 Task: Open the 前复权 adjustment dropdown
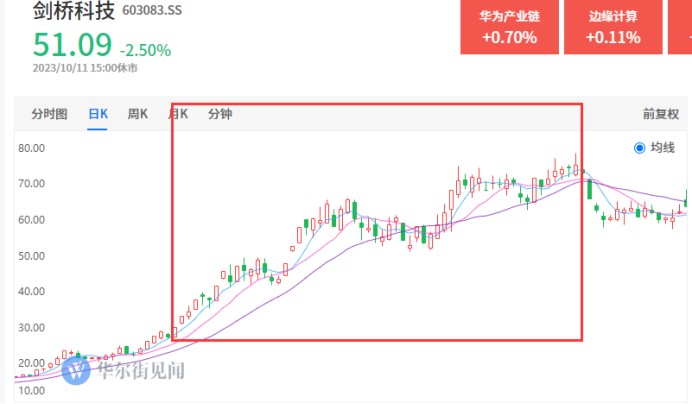click(662, 114)
